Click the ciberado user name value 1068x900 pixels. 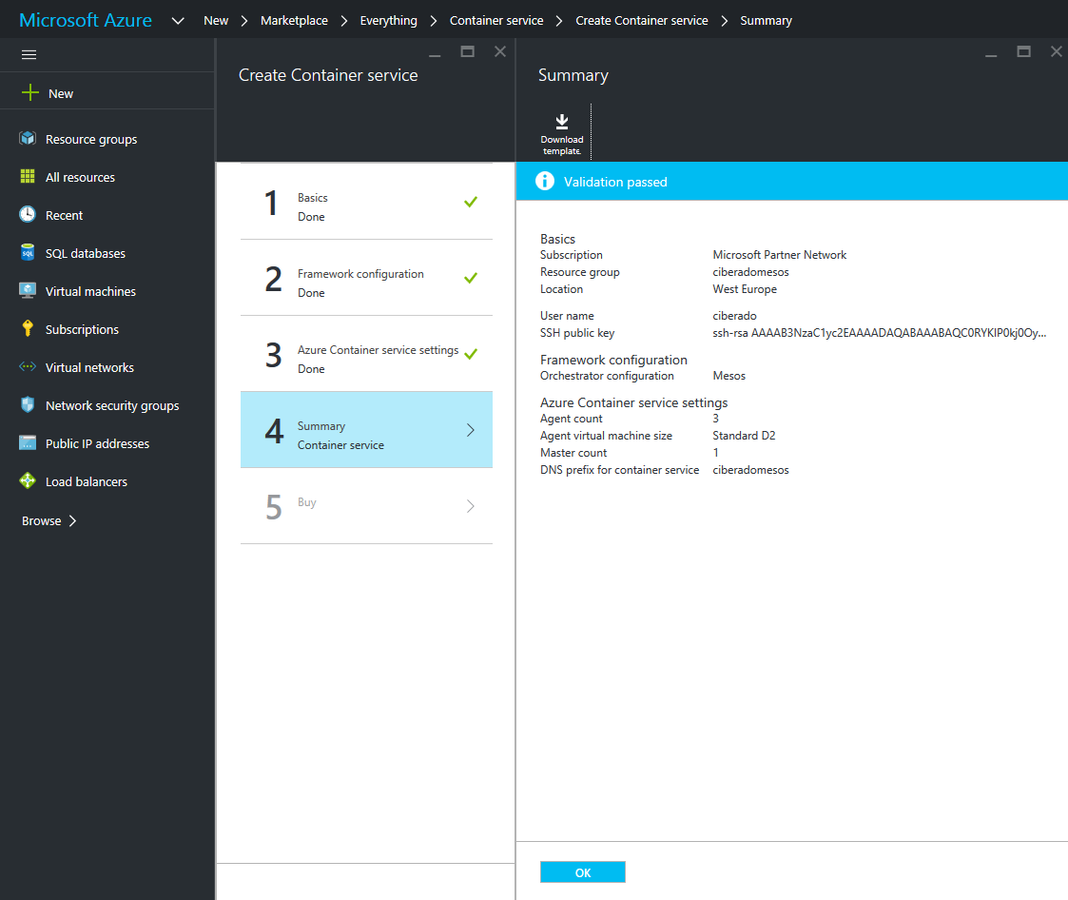pos(734,316)
